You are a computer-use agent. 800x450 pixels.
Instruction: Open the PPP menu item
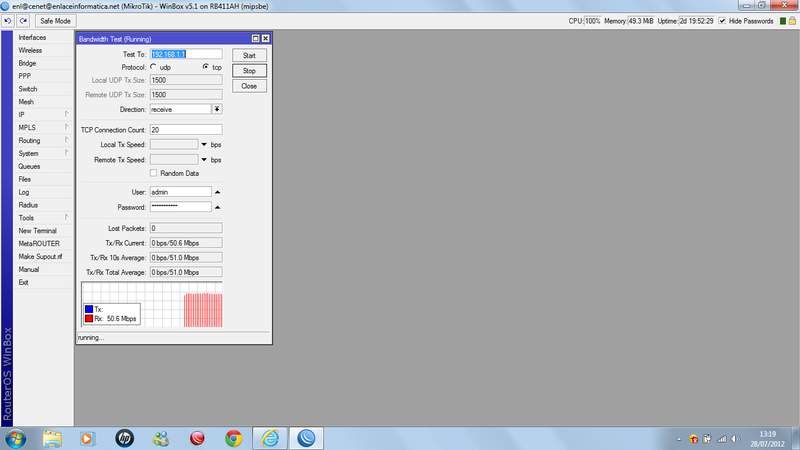point(24,76)
